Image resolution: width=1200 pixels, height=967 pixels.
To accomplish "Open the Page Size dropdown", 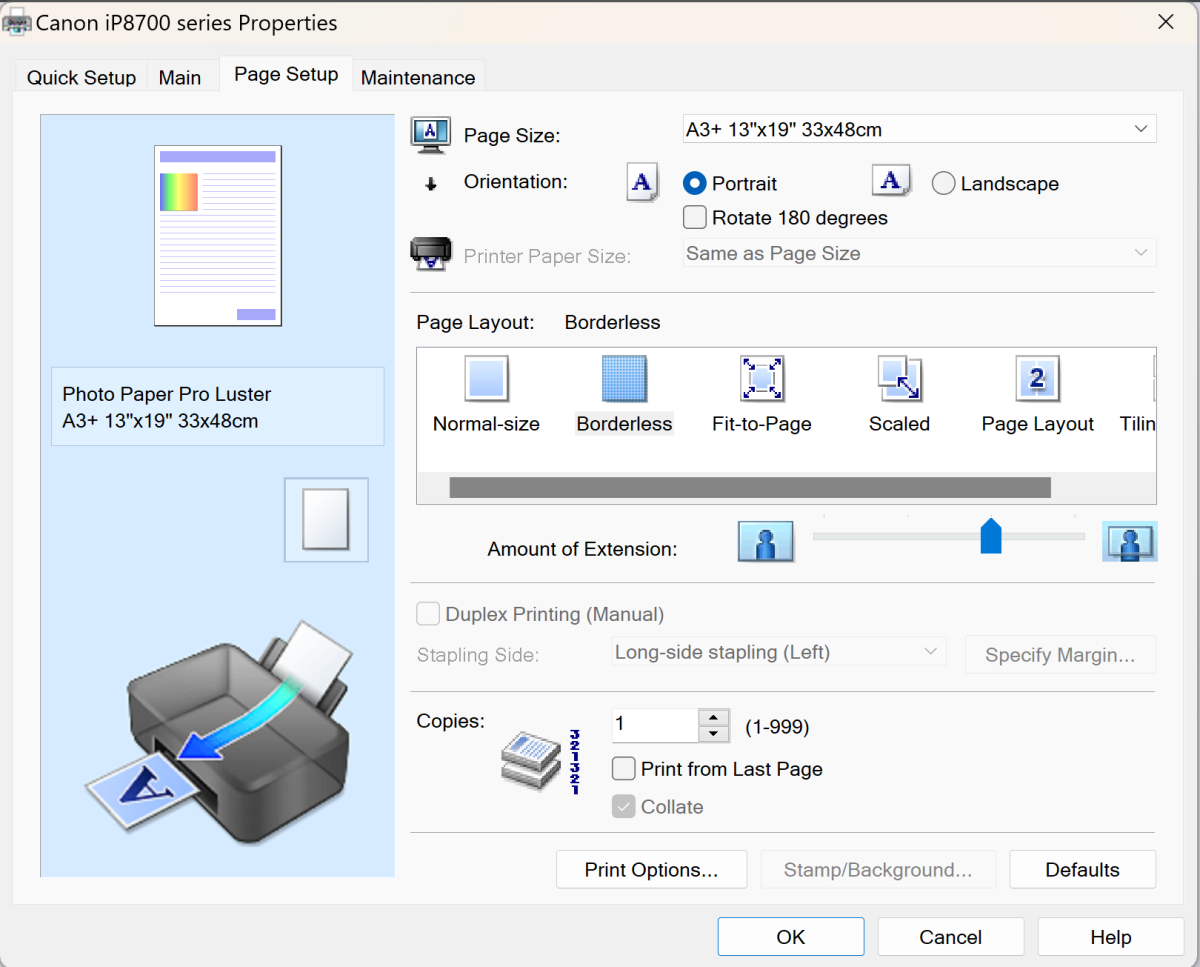I will (919, 129).
